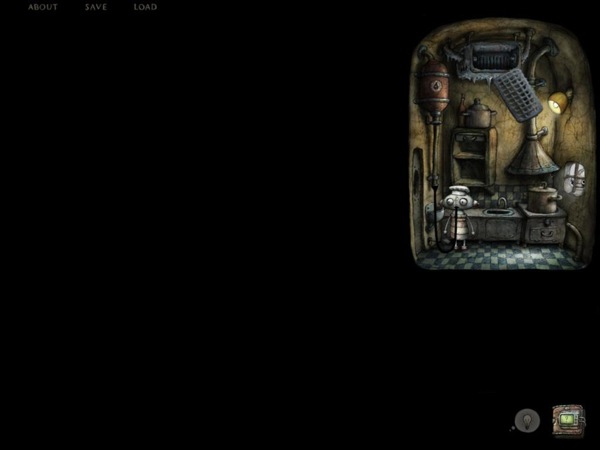Open the SAVE menu

click(96, 7)
